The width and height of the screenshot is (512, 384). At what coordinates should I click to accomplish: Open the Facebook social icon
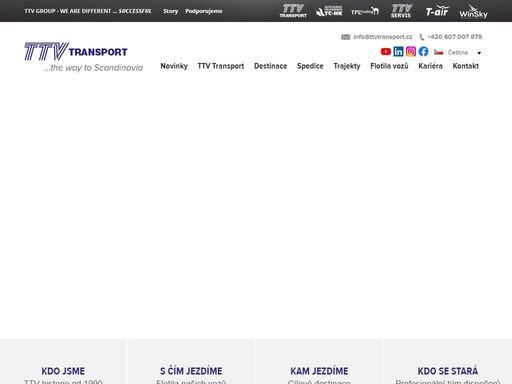coord(423,52)
